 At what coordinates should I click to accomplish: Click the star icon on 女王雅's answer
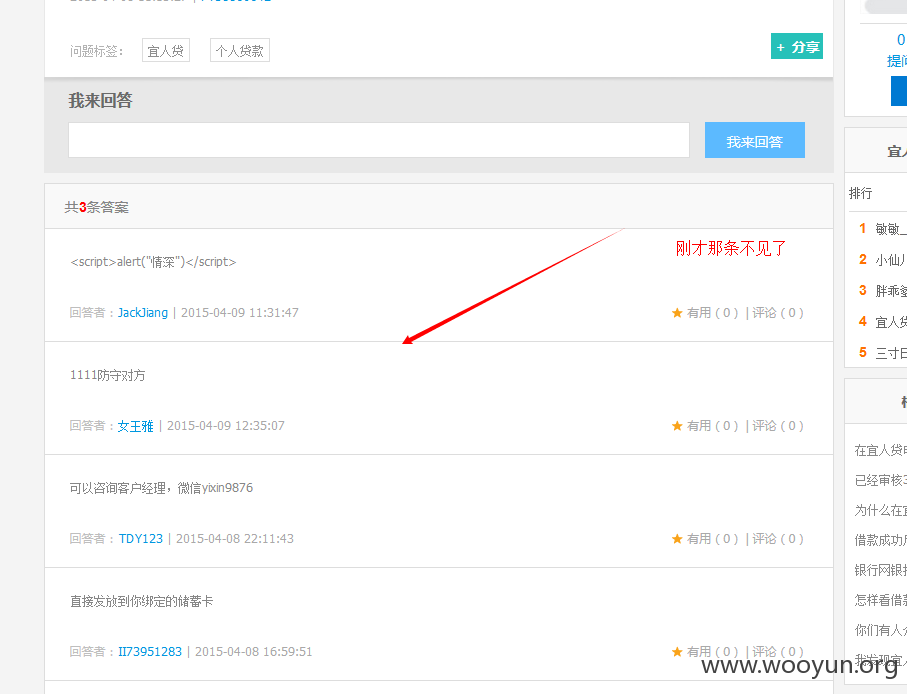click(677, 426)
